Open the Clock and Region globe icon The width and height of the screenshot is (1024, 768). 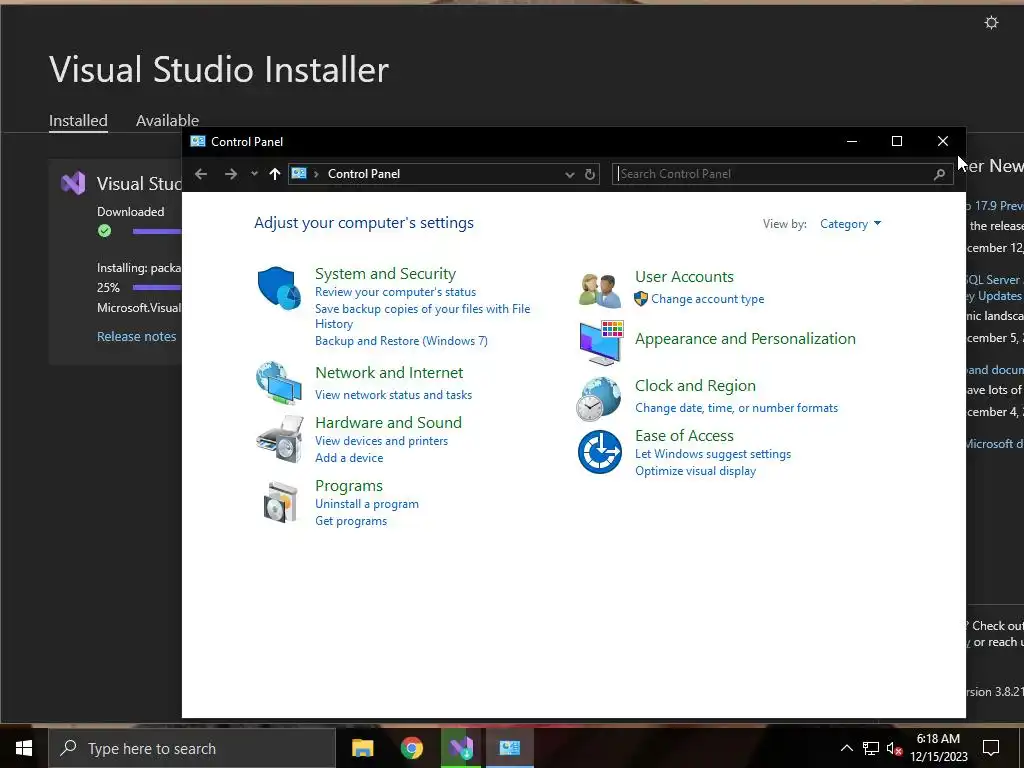click(x=599, y=398)
